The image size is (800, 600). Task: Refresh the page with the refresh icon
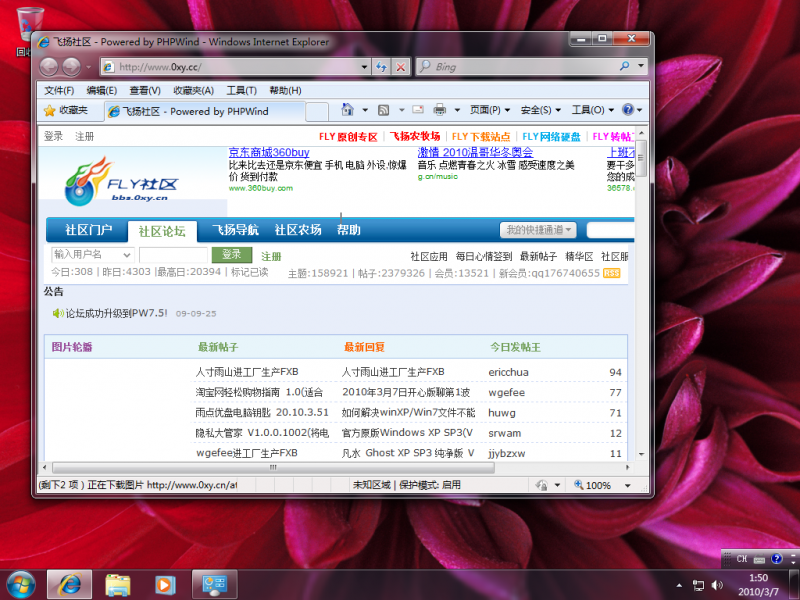(381, 67)
